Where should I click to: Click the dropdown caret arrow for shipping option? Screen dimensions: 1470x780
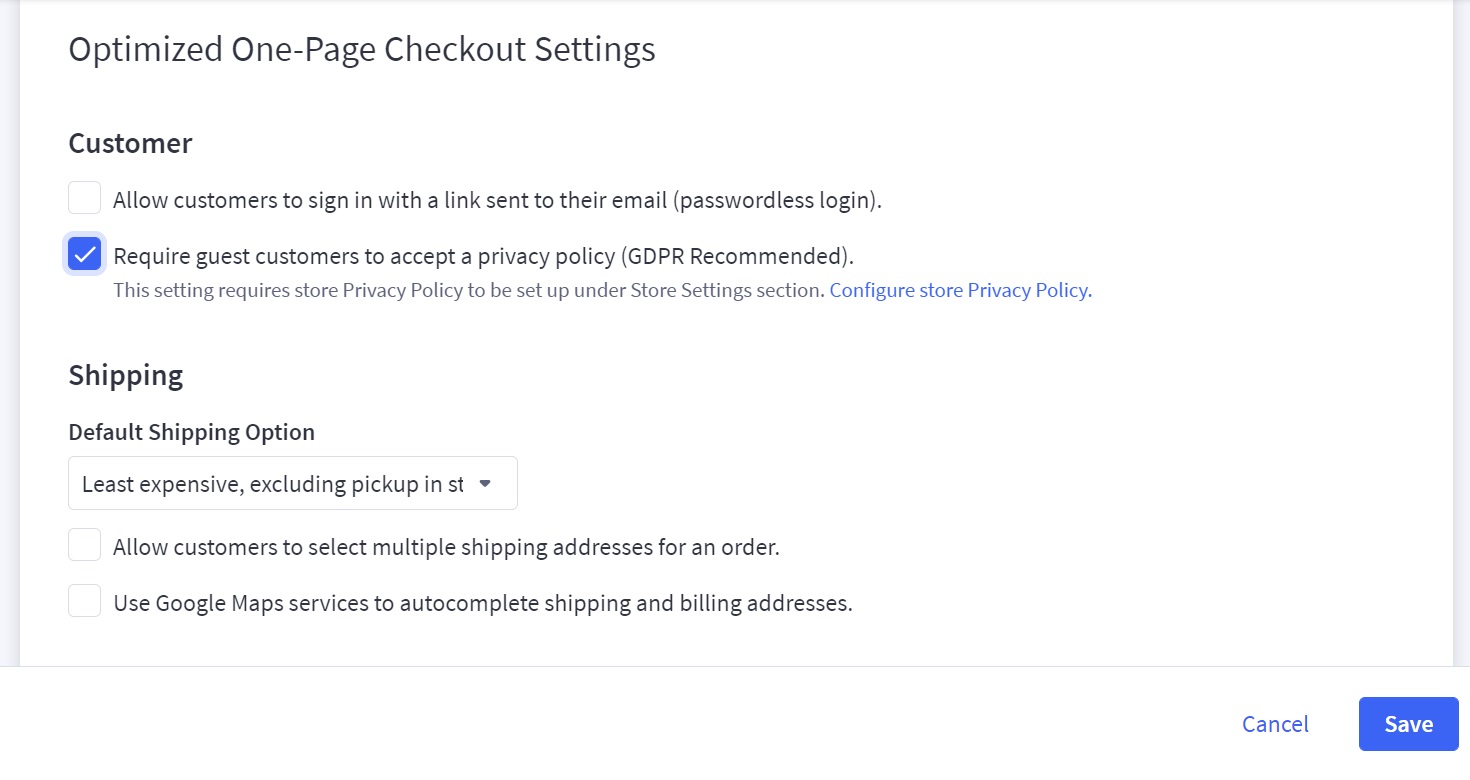pyautogui.click(x=485, y=484)
